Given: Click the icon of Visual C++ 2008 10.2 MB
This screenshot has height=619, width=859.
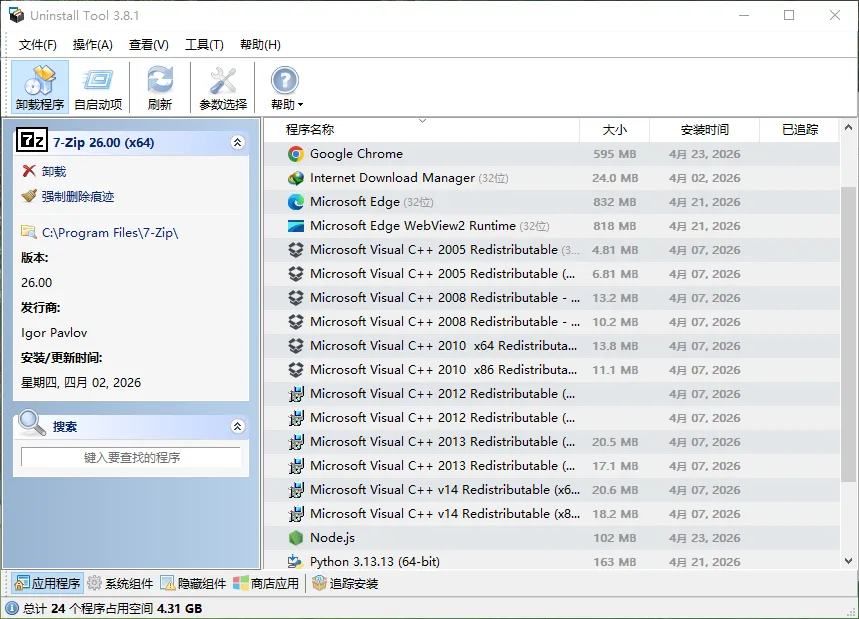Looking at the screenshot, I should click(296, 322).
